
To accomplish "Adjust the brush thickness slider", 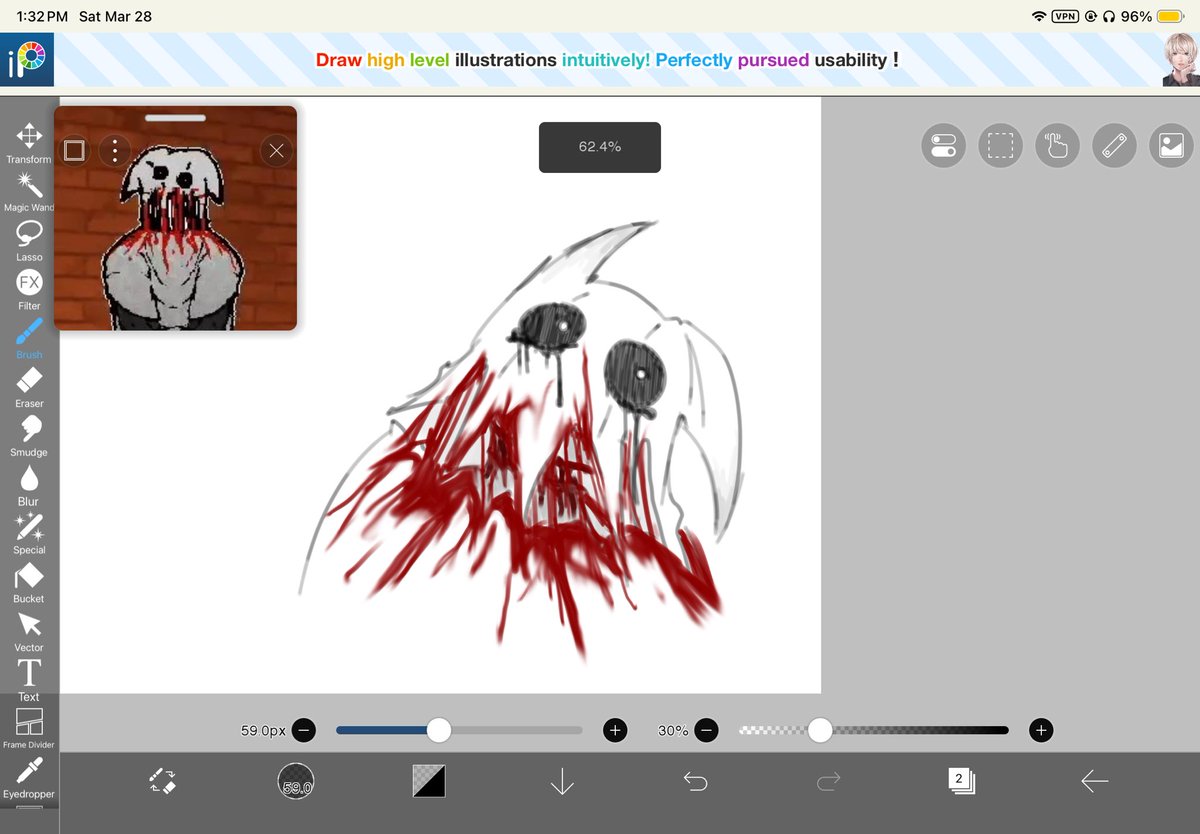I will click(x=459, y=730).
